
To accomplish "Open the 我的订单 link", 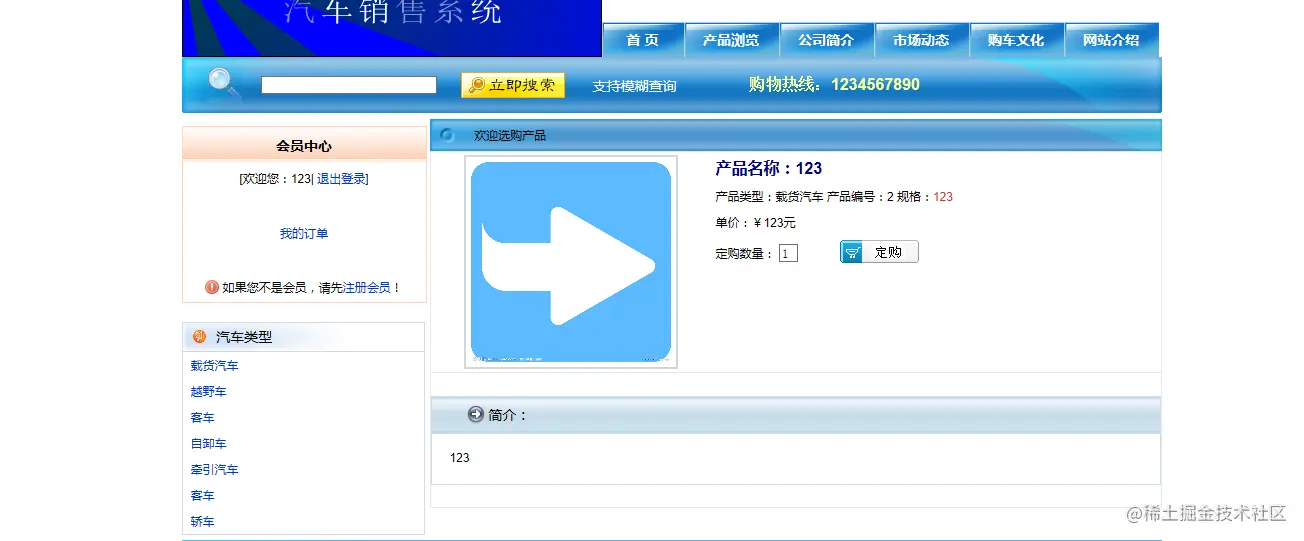I will tap(304, 234).
